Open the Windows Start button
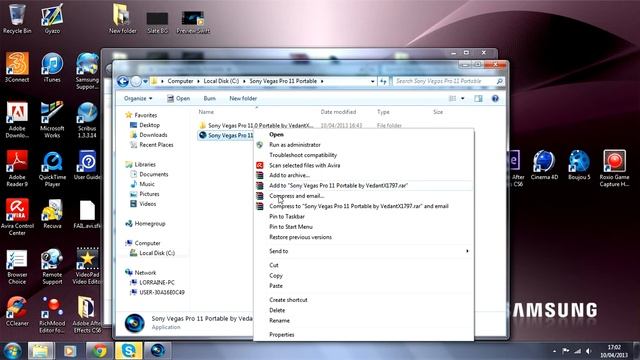The width and height of the screenshot is (640, 360). 12,351
